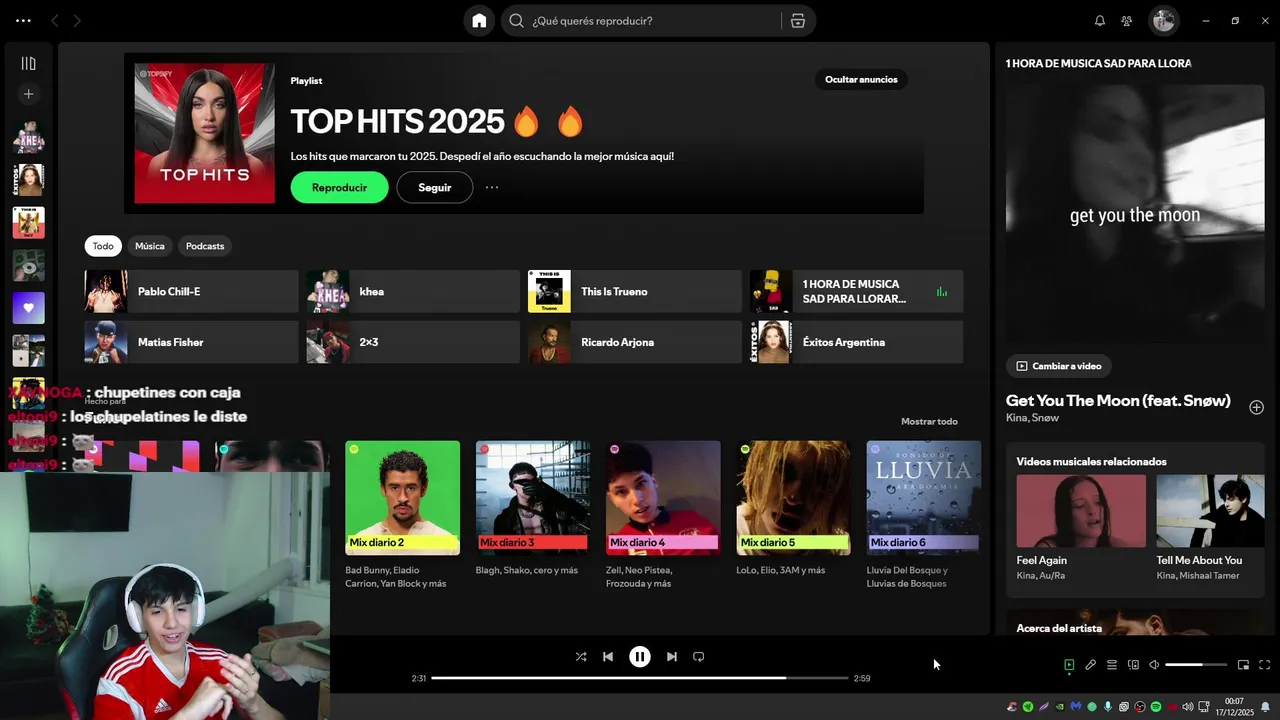Open the play queue icon

[x=1112, y=665]
